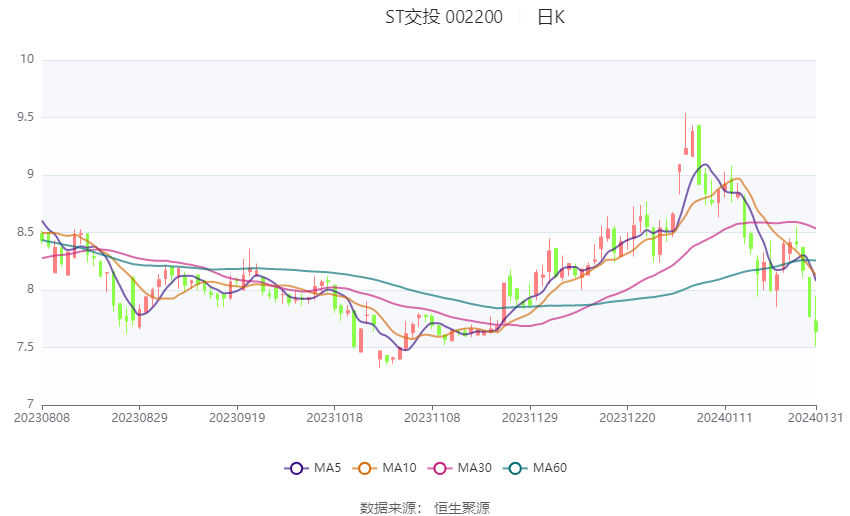Click the x-axis date label 20230919
850x516 pixels.
click(x=237, y=418)
